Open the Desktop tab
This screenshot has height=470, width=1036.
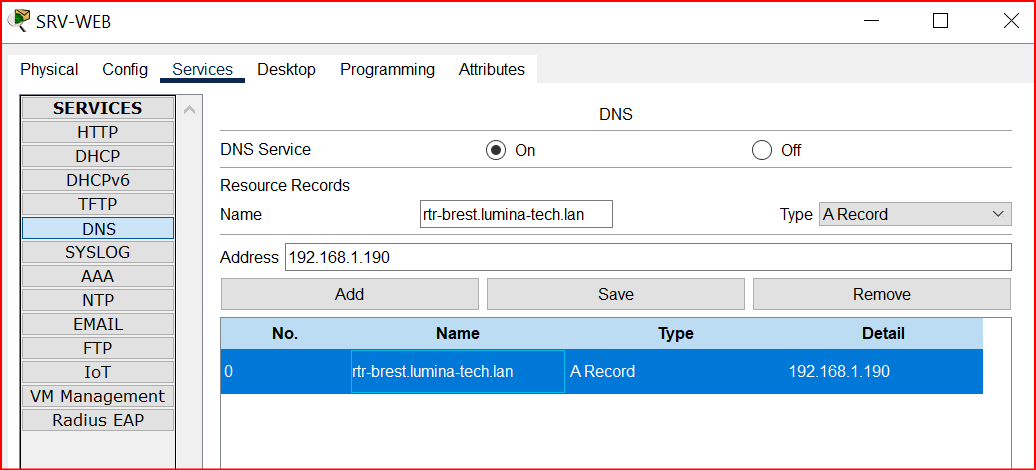(x=286, y=69)
